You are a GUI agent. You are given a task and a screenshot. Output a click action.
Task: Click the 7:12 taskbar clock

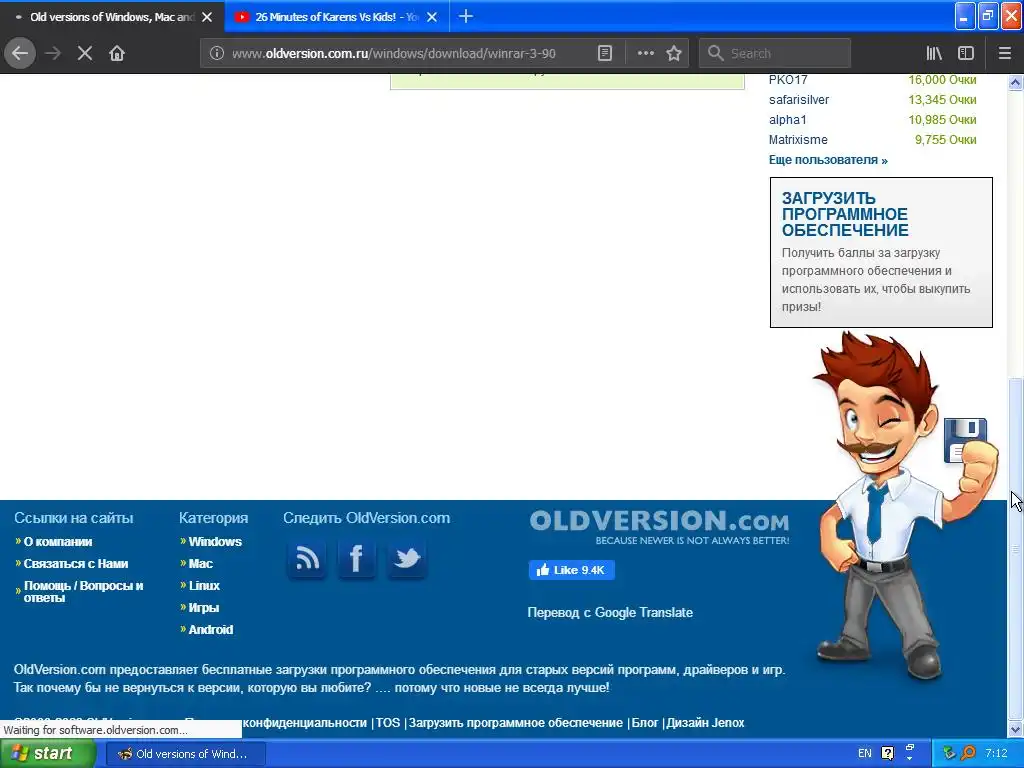996,754
